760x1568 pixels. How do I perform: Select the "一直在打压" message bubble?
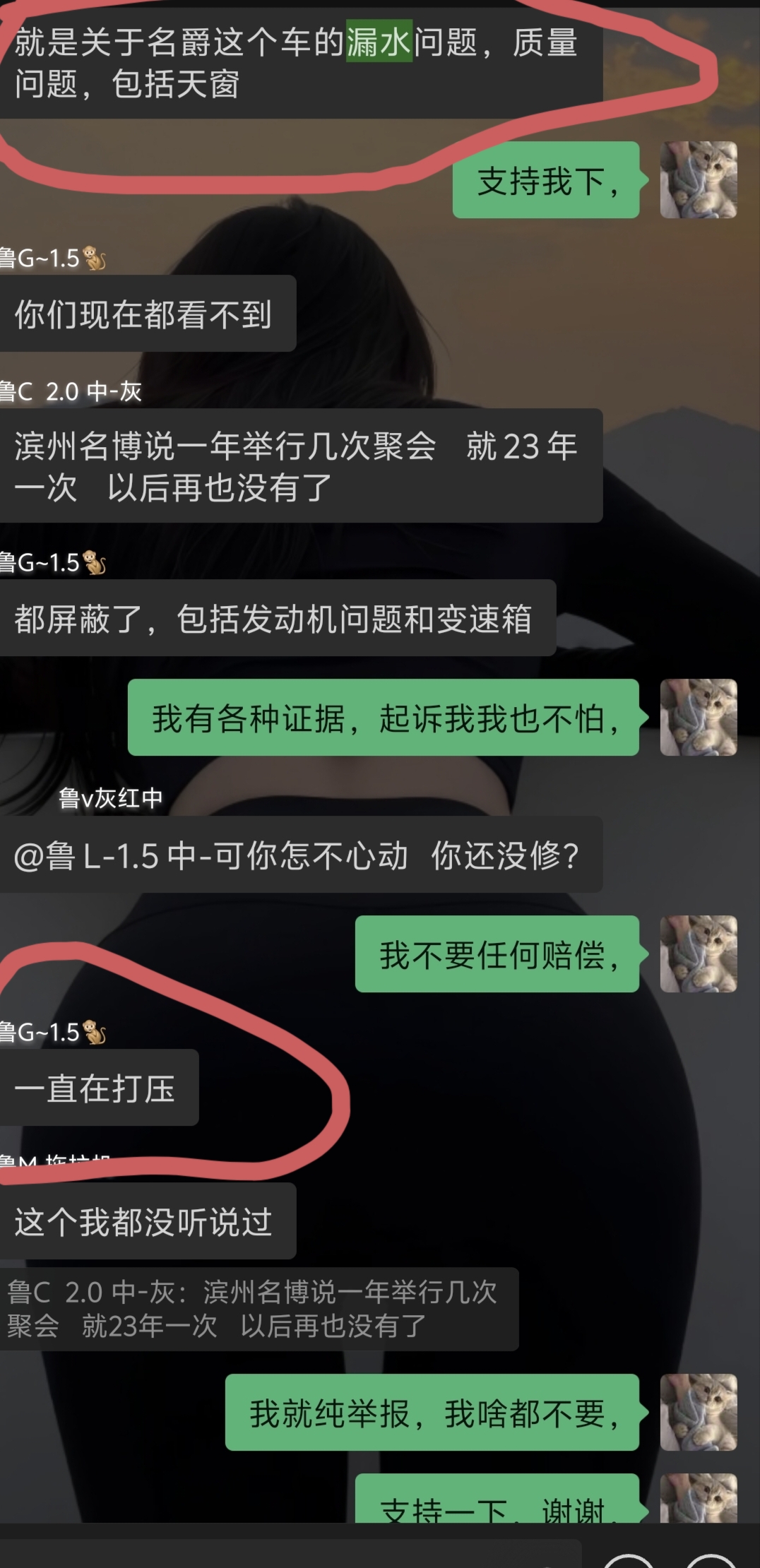[99, 1088]
